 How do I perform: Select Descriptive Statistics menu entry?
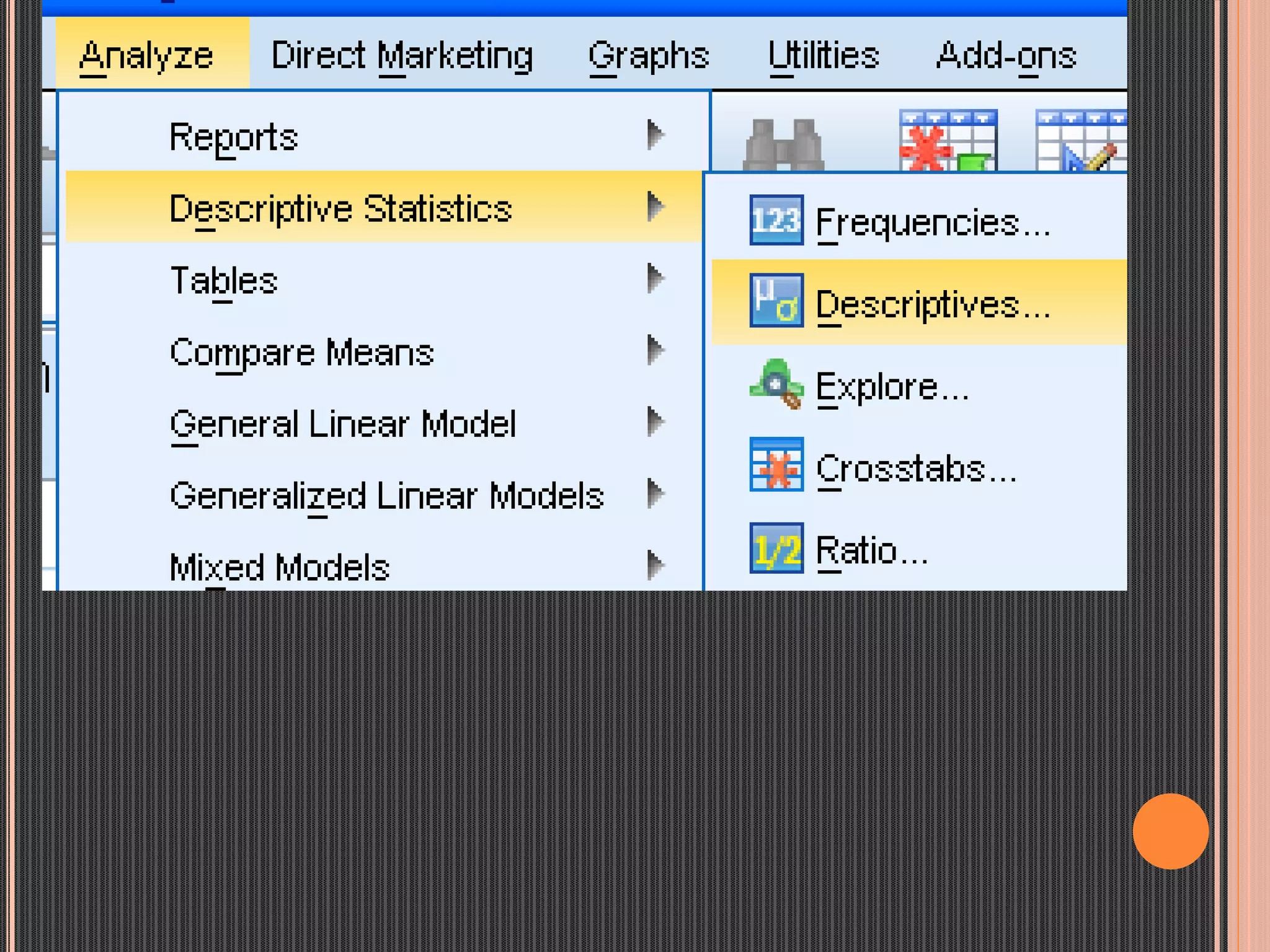pos(341,208)
